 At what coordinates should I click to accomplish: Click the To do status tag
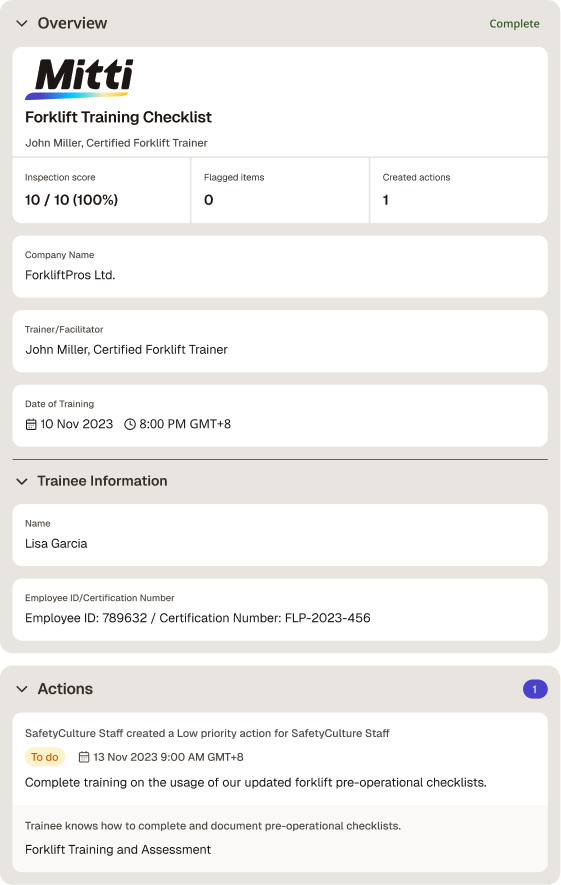[x=45, y=757]
